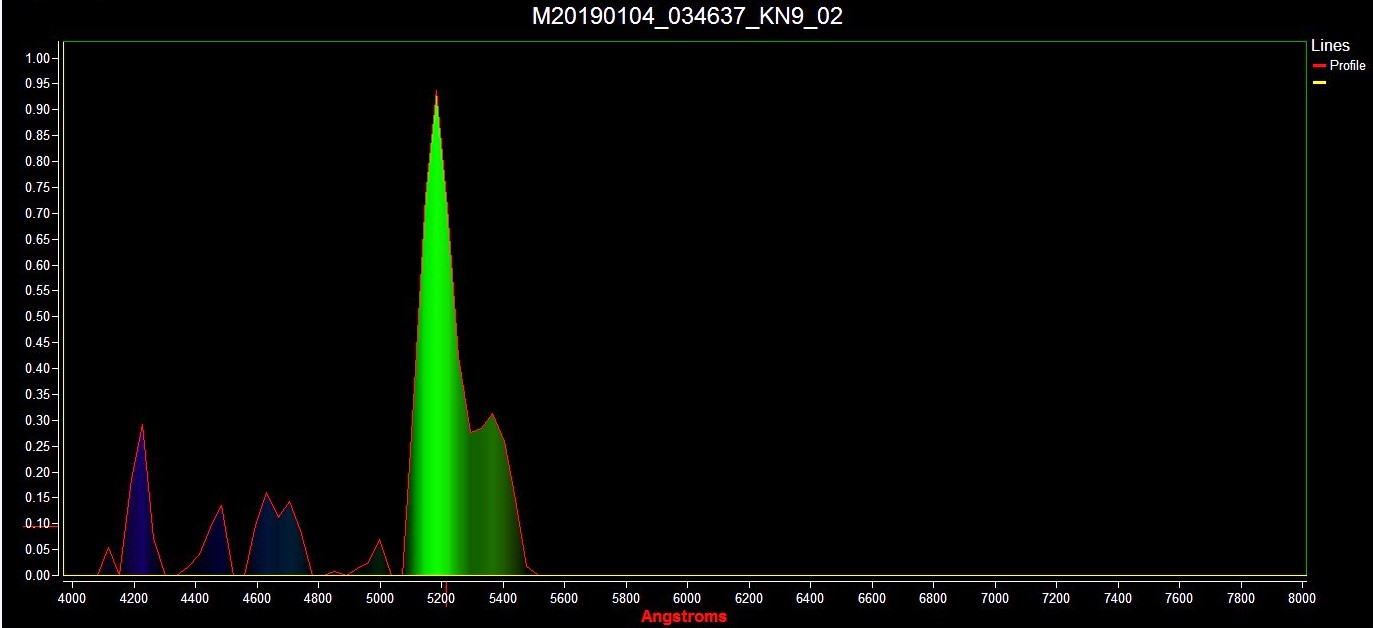This screenshot has height=628, width=1373.
Task: Click the 0.00 y-axis tick label
Action: 37,576
